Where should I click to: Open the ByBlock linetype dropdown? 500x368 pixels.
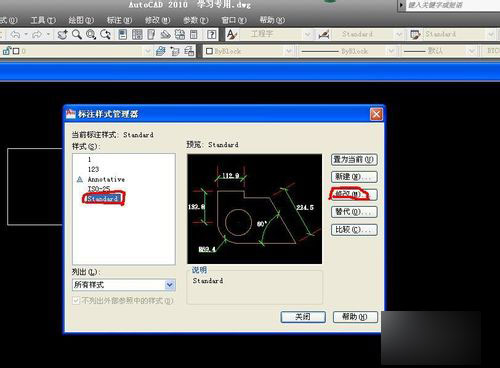coord(391,51)
